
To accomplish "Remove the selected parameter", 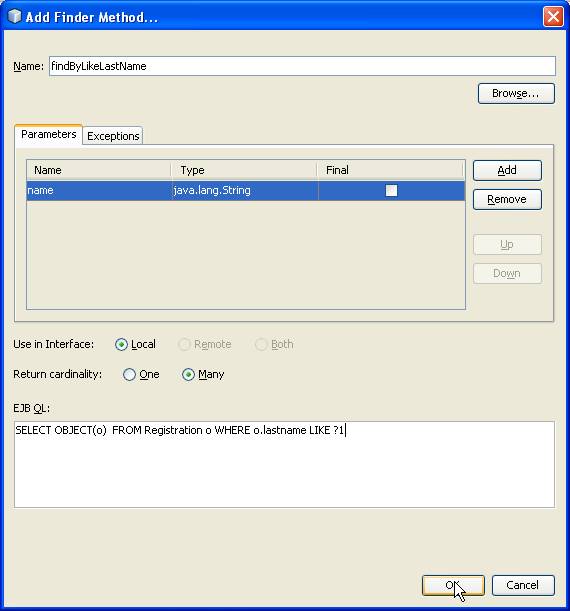I will point(507,200).
